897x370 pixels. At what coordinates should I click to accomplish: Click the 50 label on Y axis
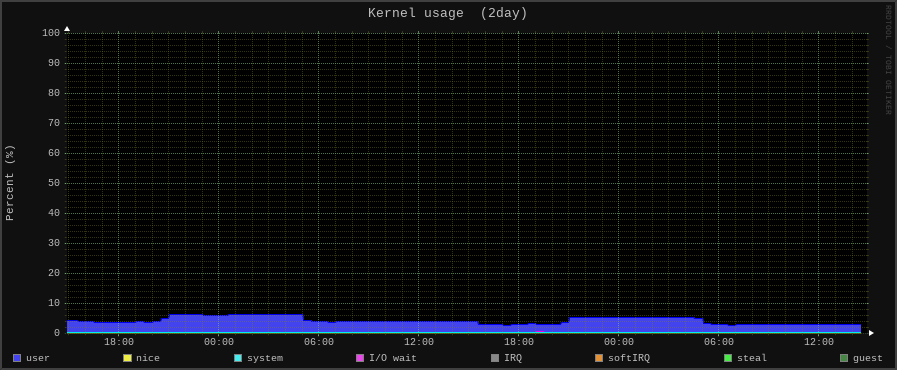coord(54,183)
